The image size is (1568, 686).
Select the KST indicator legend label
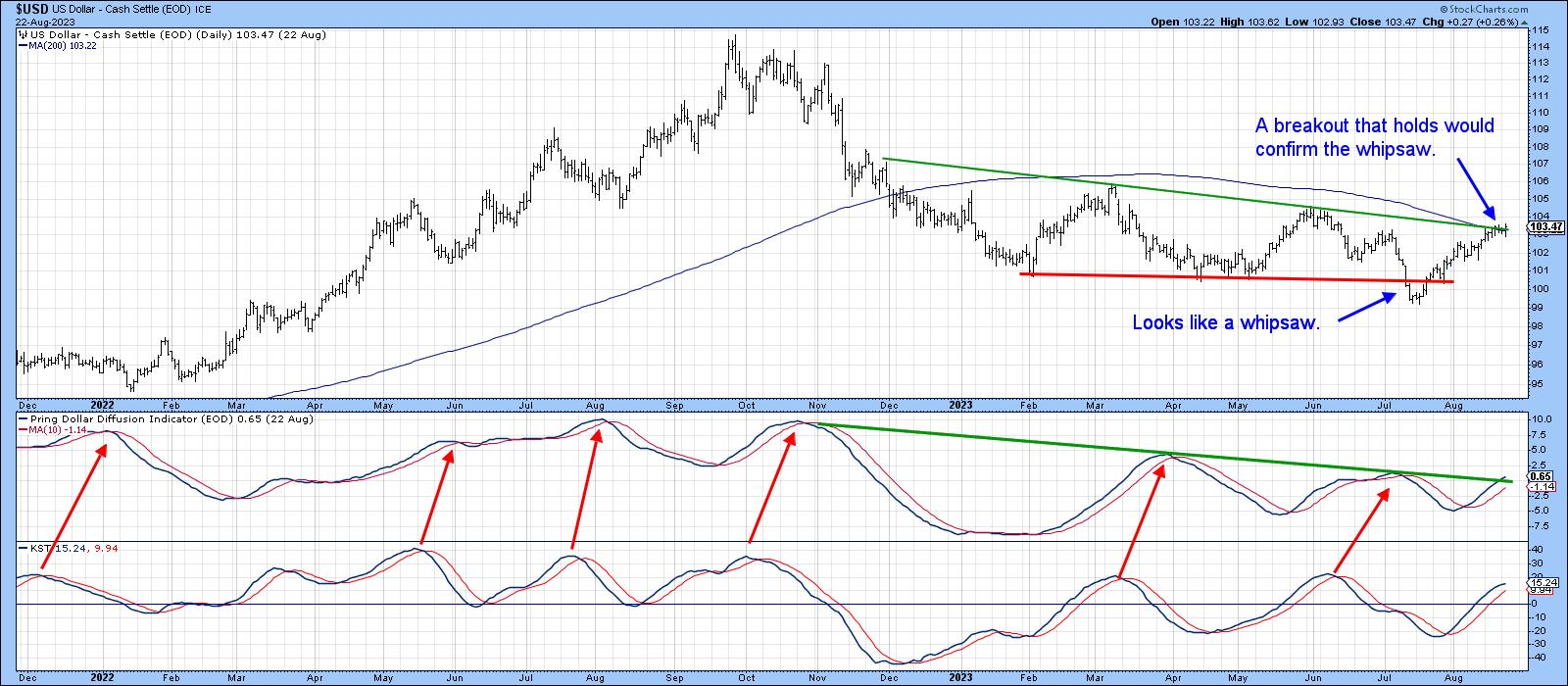tap(39, 549)
